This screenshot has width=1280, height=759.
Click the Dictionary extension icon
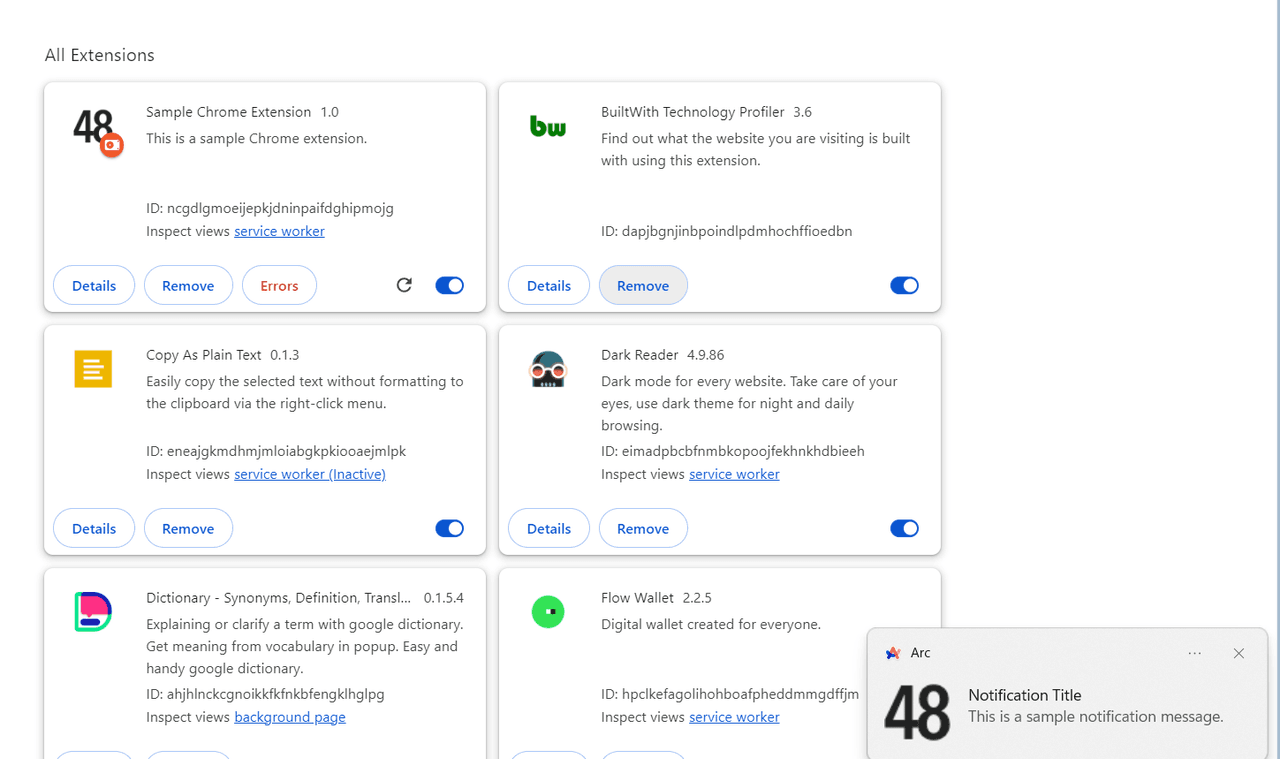pos(93,612)
